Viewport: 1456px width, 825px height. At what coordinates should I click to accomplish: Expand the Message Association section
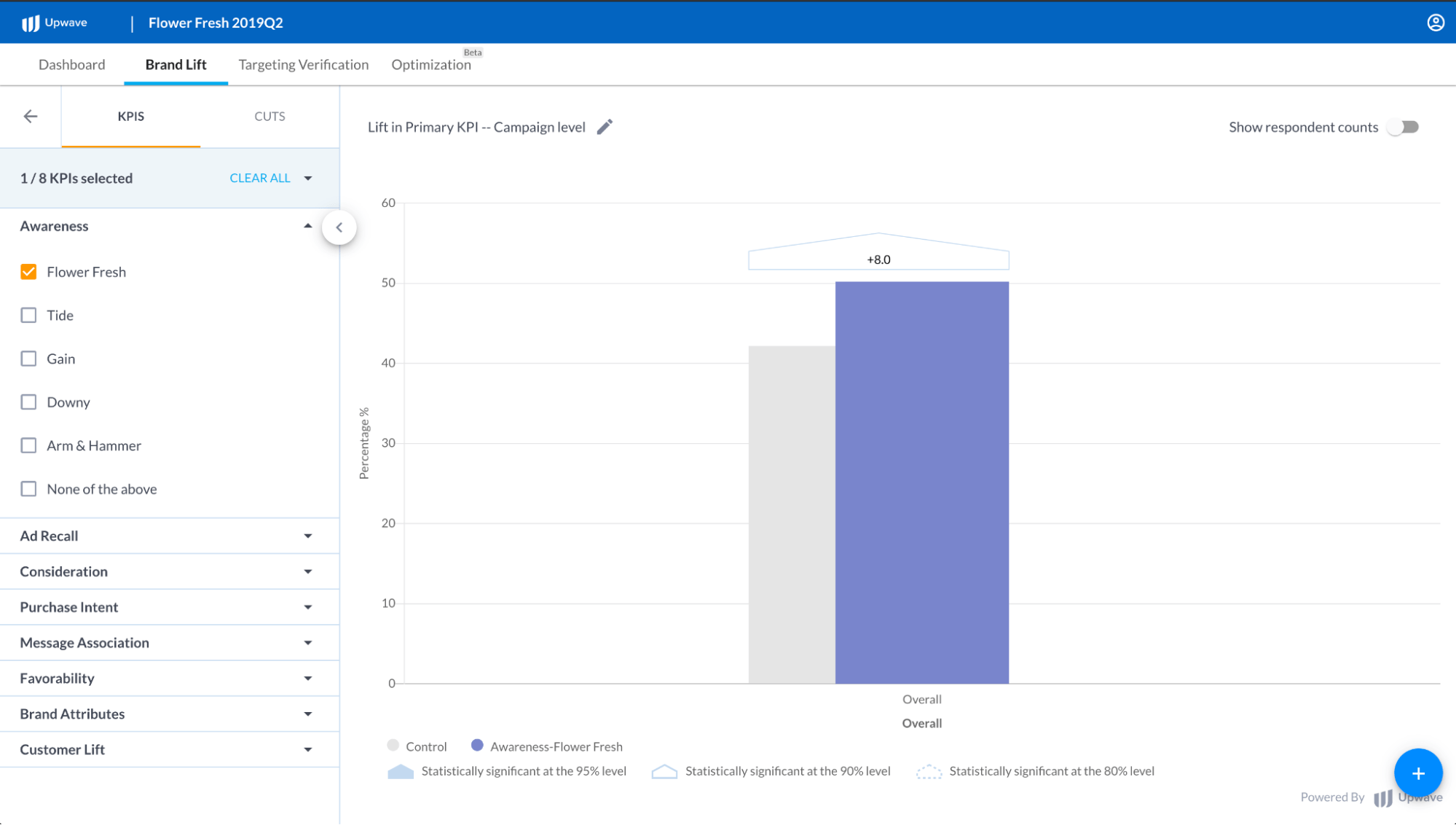click(x=170, y=643)
